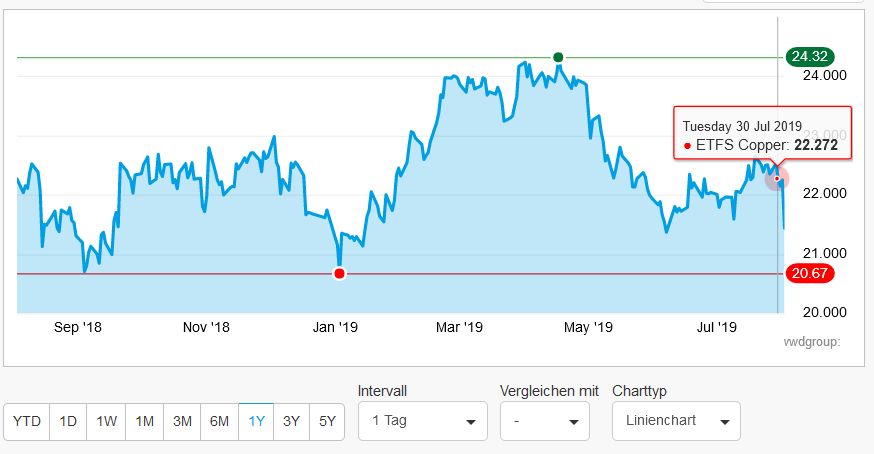The width and height of the screenshot is (874, 454).
Task: Show the 3Y chart period
Action: coord(291,421)
